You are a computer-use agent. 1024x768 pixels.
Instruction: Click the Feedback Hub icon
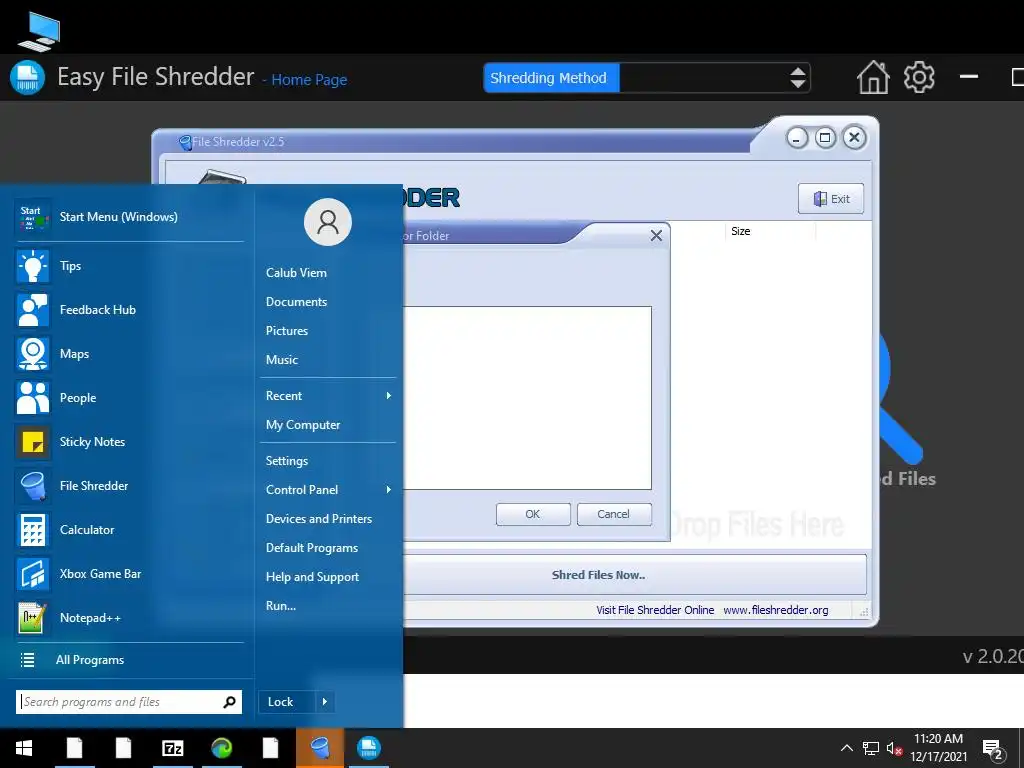pos(33,310)
